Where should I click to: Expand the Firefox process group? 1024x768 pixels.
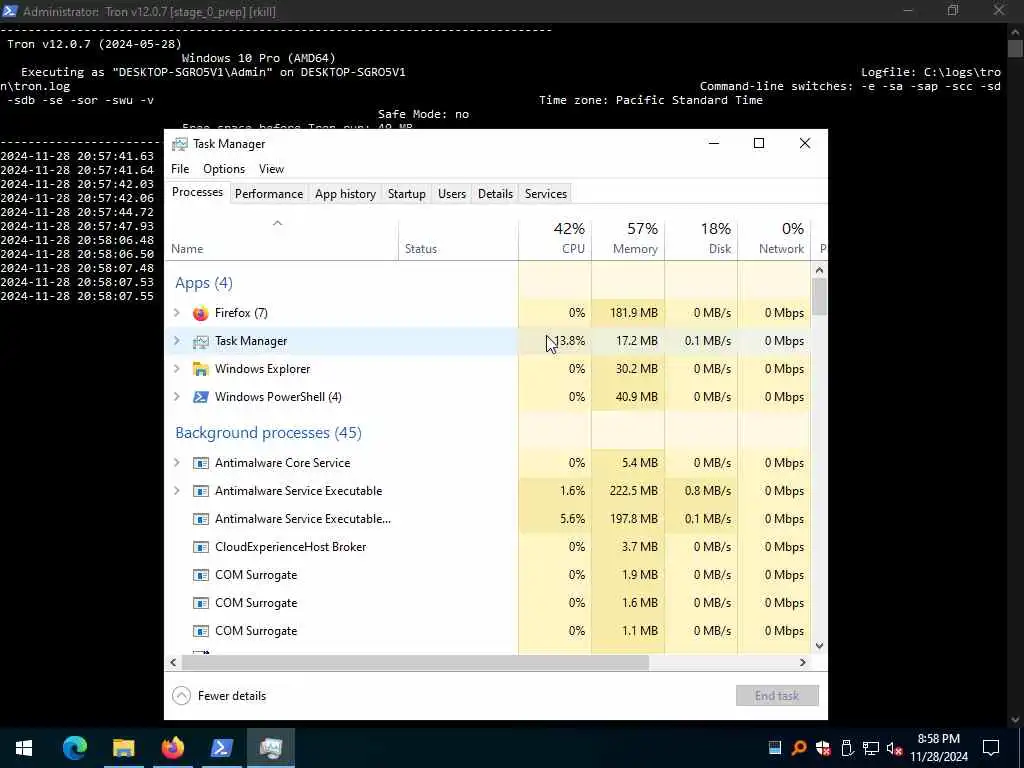pos(176,313)
